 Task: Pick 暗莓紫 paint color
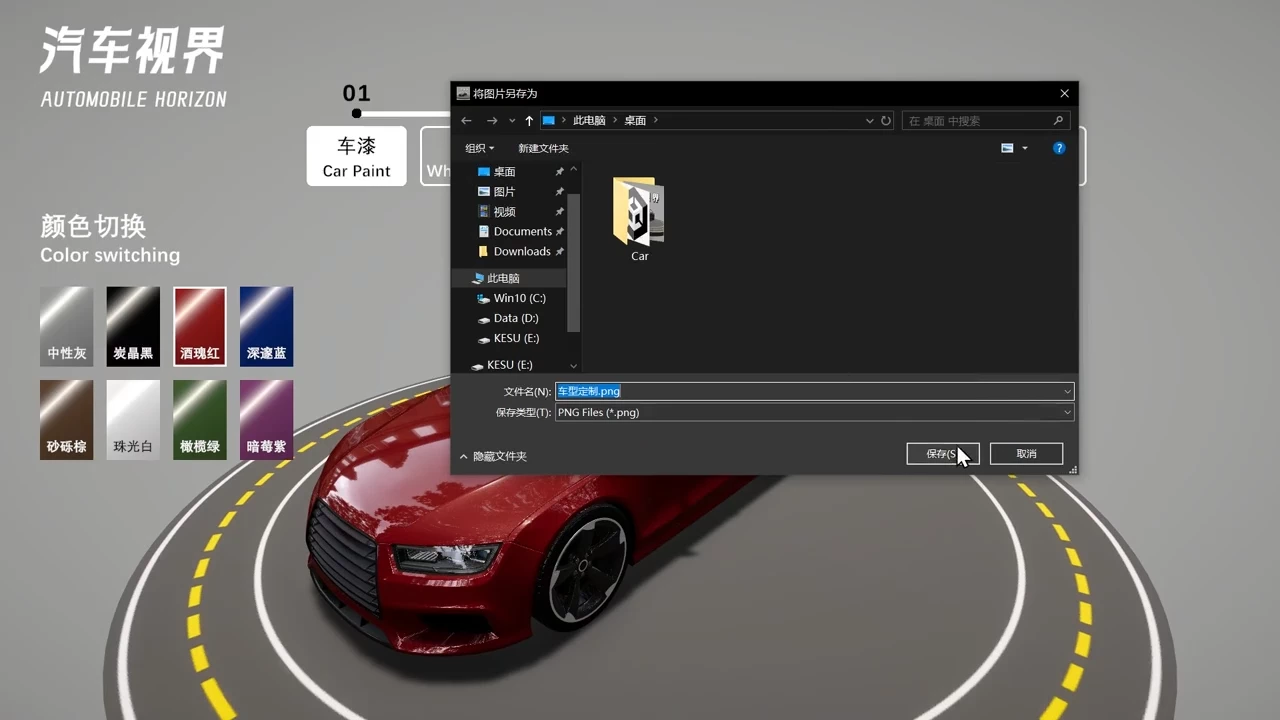[x=266, y=420]
